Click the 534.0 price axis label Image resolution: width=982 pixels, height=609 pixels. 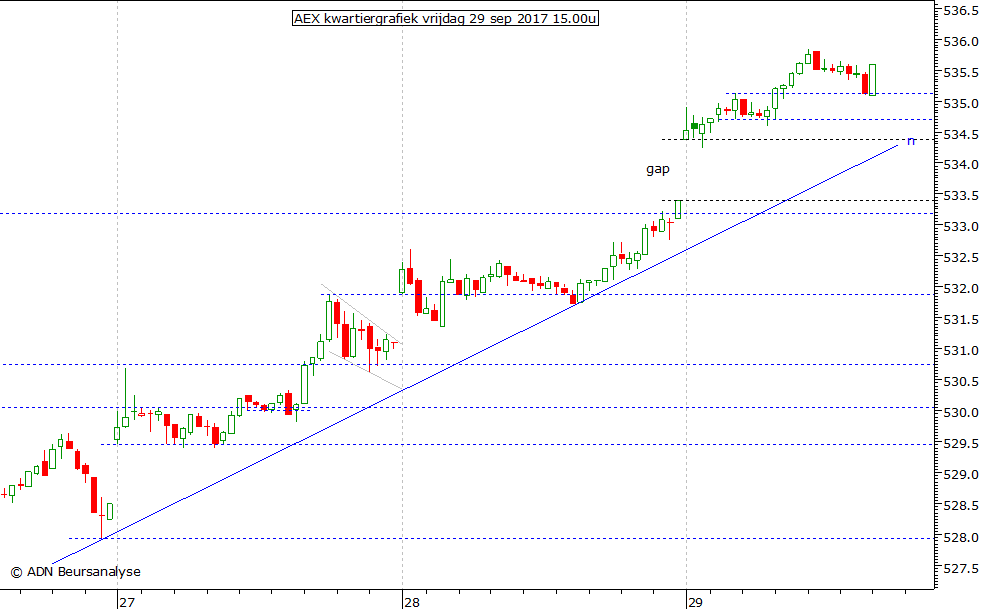tap(961, 165)
